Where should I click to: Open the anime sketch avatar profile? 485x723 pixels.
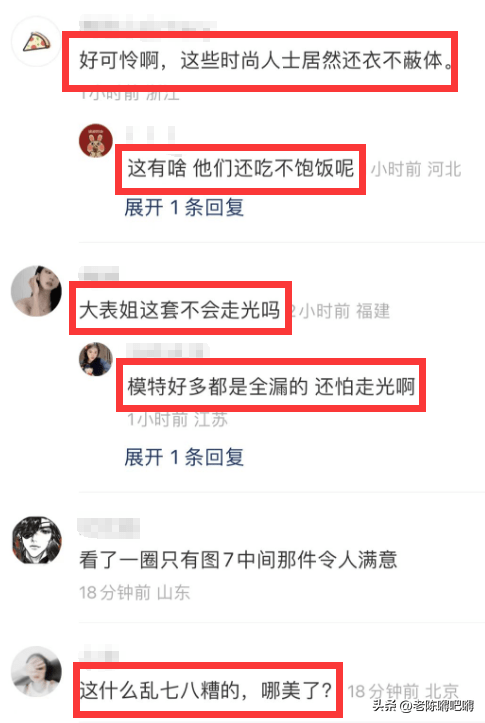36,540
